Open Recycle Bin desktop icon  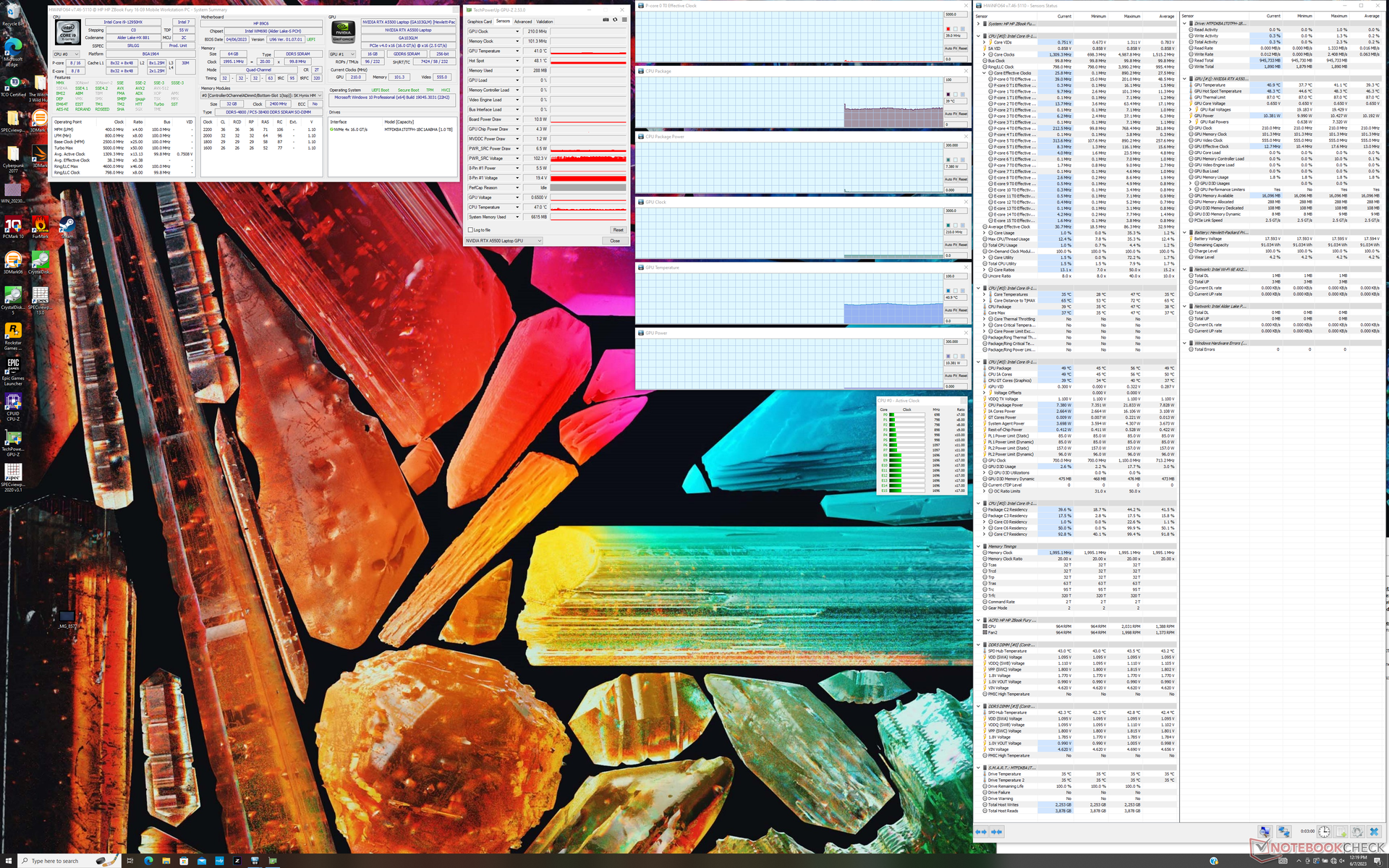[x=13, y=14]
